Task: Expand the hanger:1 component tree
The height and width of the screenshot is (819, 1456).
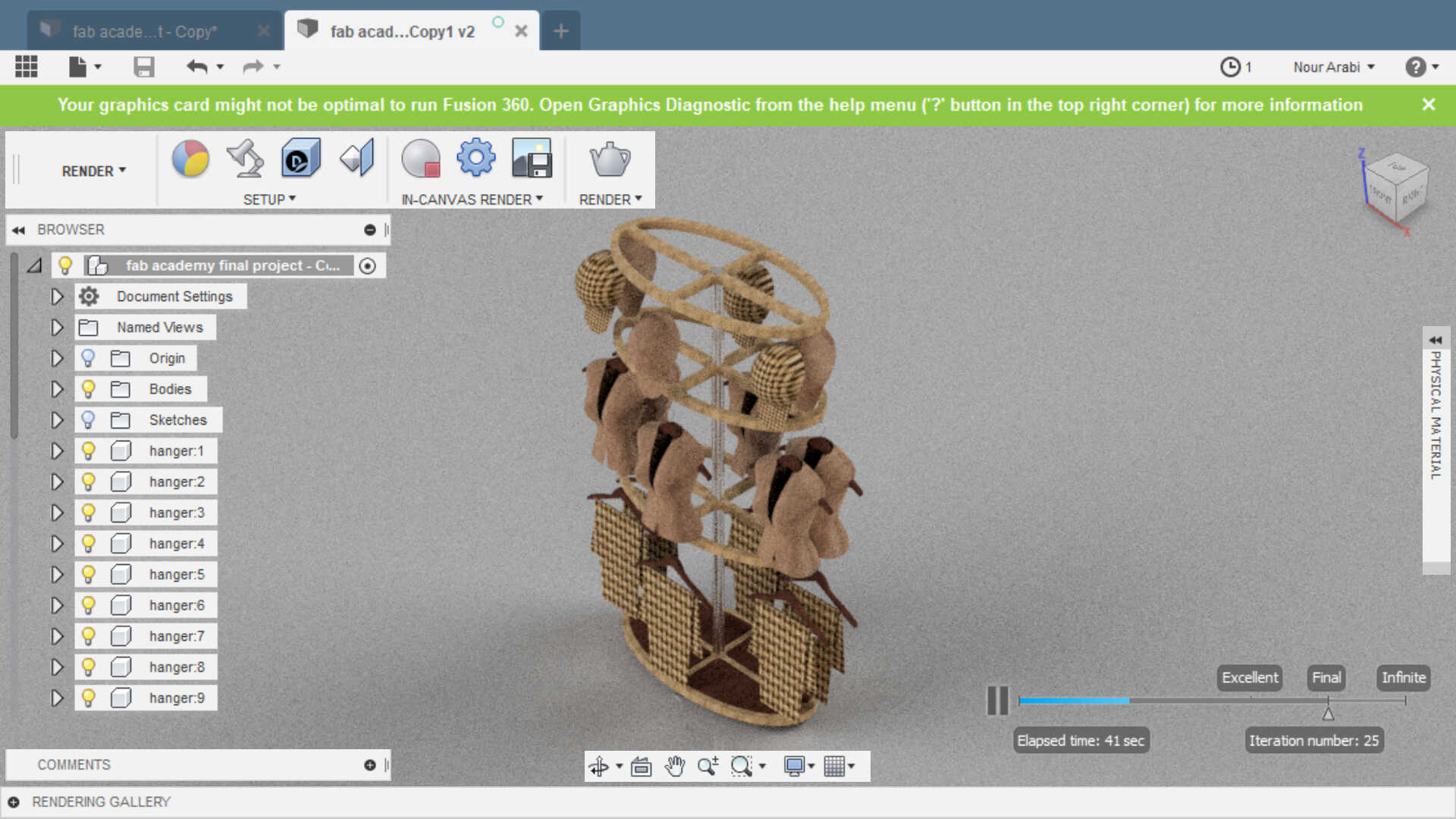Action: coord(57,451)
